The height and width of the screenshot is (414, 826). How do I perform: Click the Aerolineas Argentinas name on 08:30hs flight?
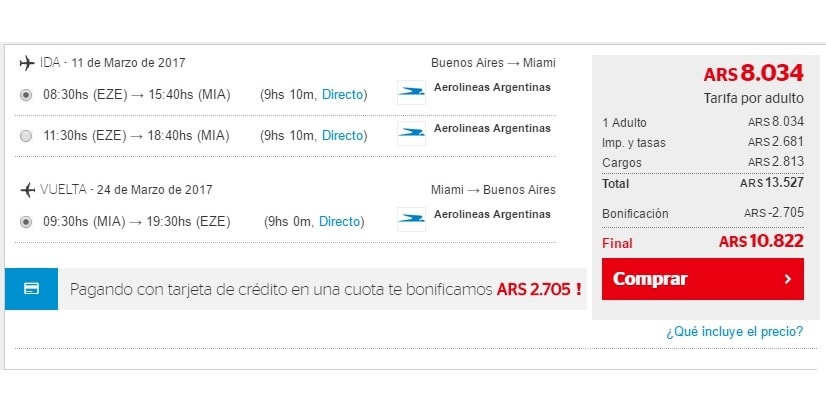(492, 88)
